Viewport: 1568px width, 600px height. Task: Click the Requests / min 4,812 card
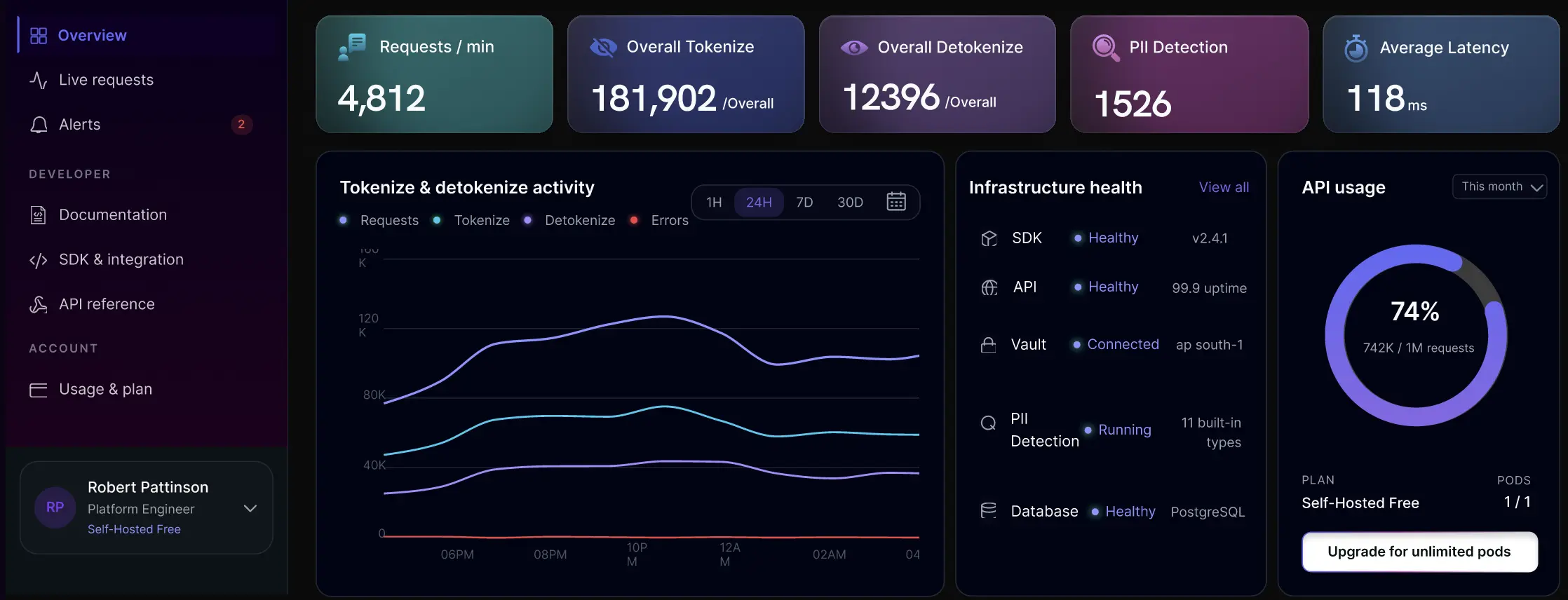point(434,74)
